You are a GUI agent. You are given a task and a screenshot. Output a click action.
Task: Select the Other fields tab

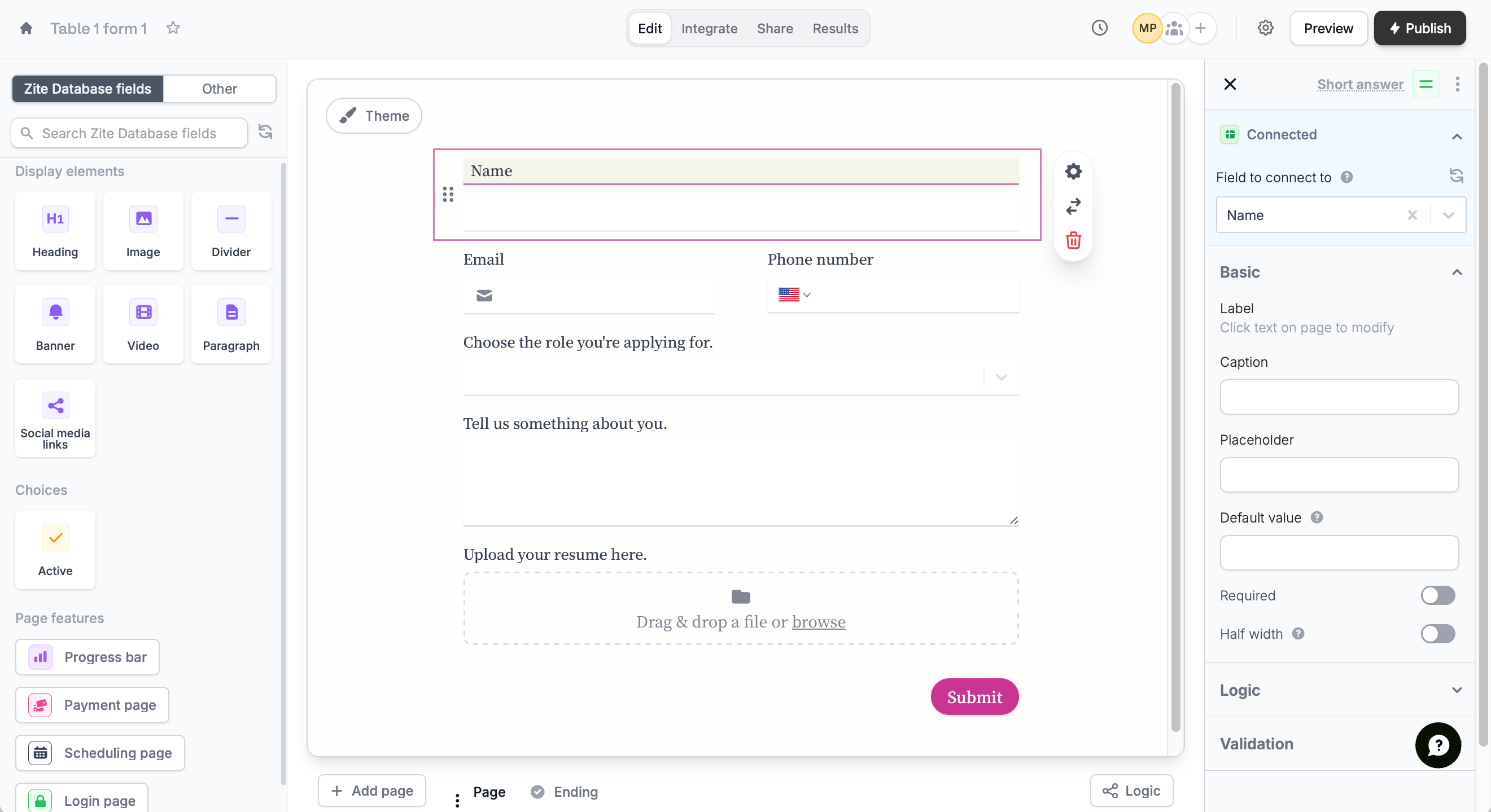tap(220, 89)
